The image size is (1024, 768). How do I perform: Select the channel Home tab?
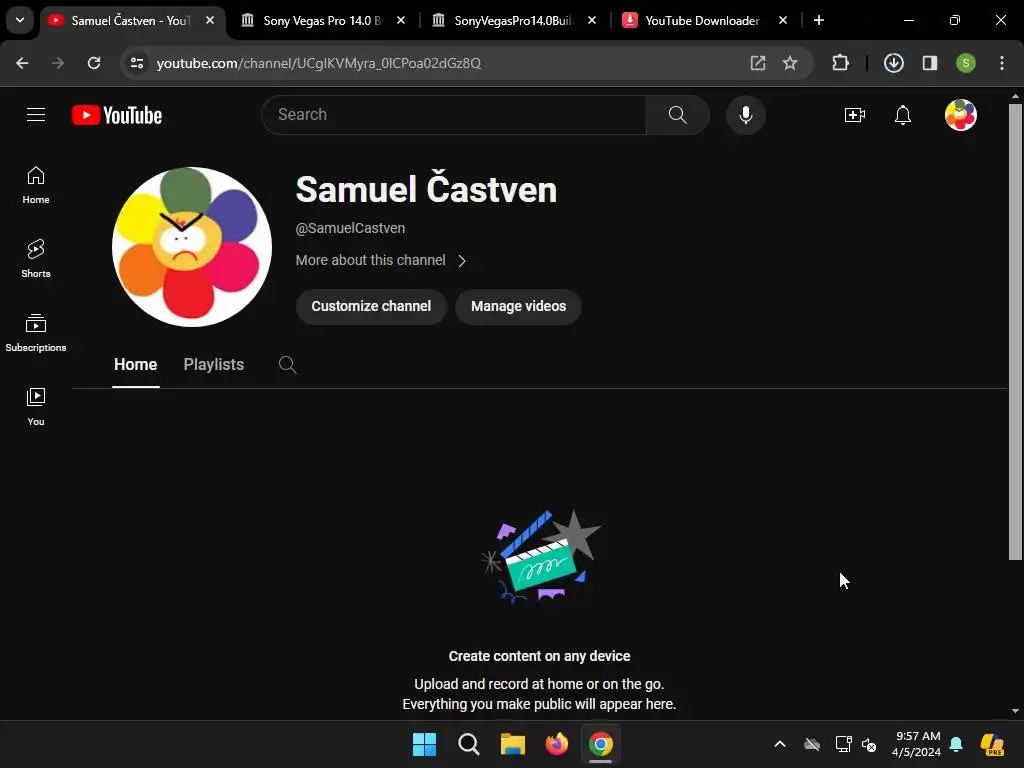(135, 364)
